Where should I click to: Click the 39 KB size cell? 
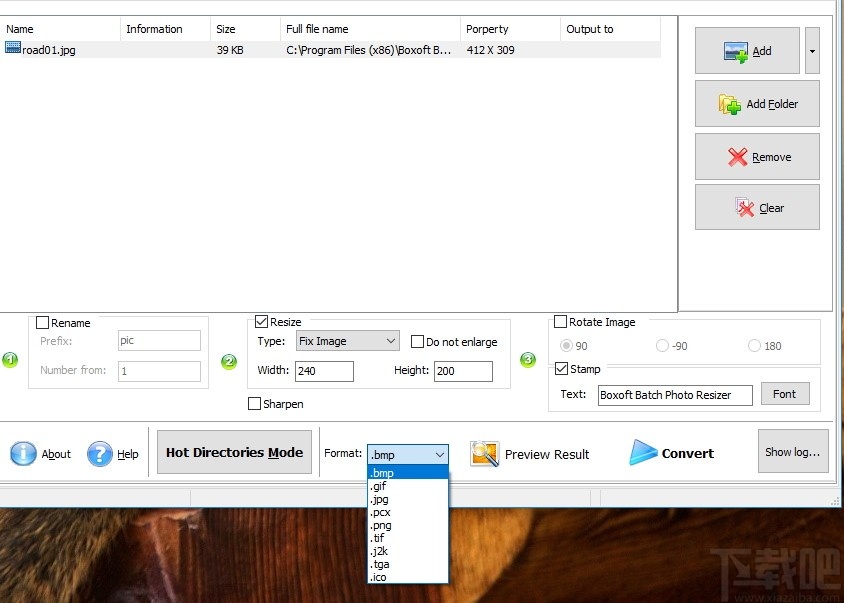click(x=230, y=50)
